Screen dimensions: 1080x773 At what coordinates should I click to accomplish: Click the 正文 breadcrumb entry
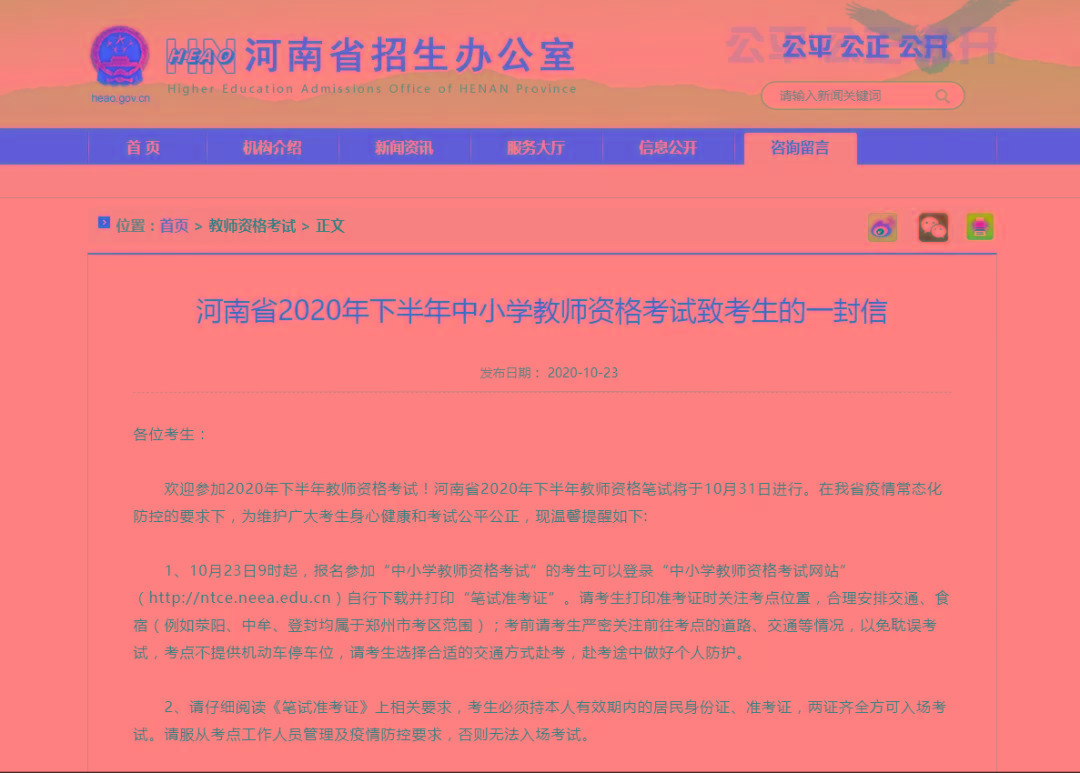pyautogui.click(x=330, y=225)
